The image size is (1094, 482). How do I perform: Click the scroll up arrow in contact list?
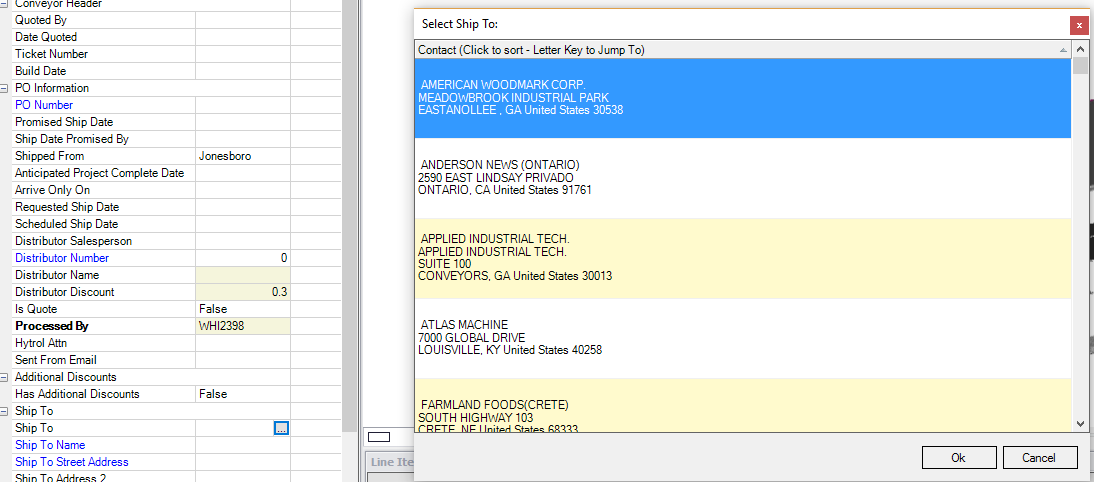(x=1080, y=50)
